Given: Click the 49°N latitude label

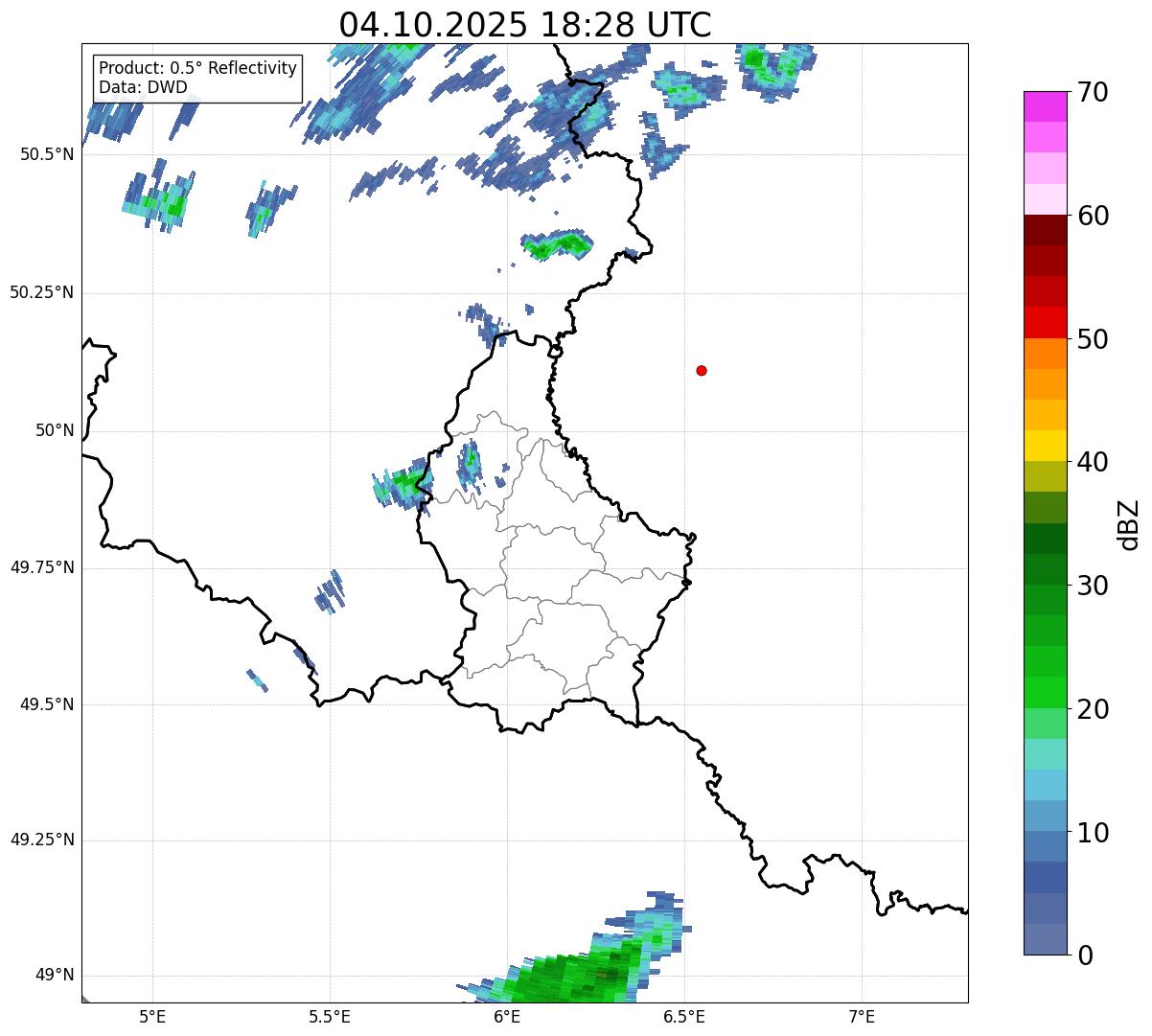Looking at the screenshot, I should click(55, 976).
